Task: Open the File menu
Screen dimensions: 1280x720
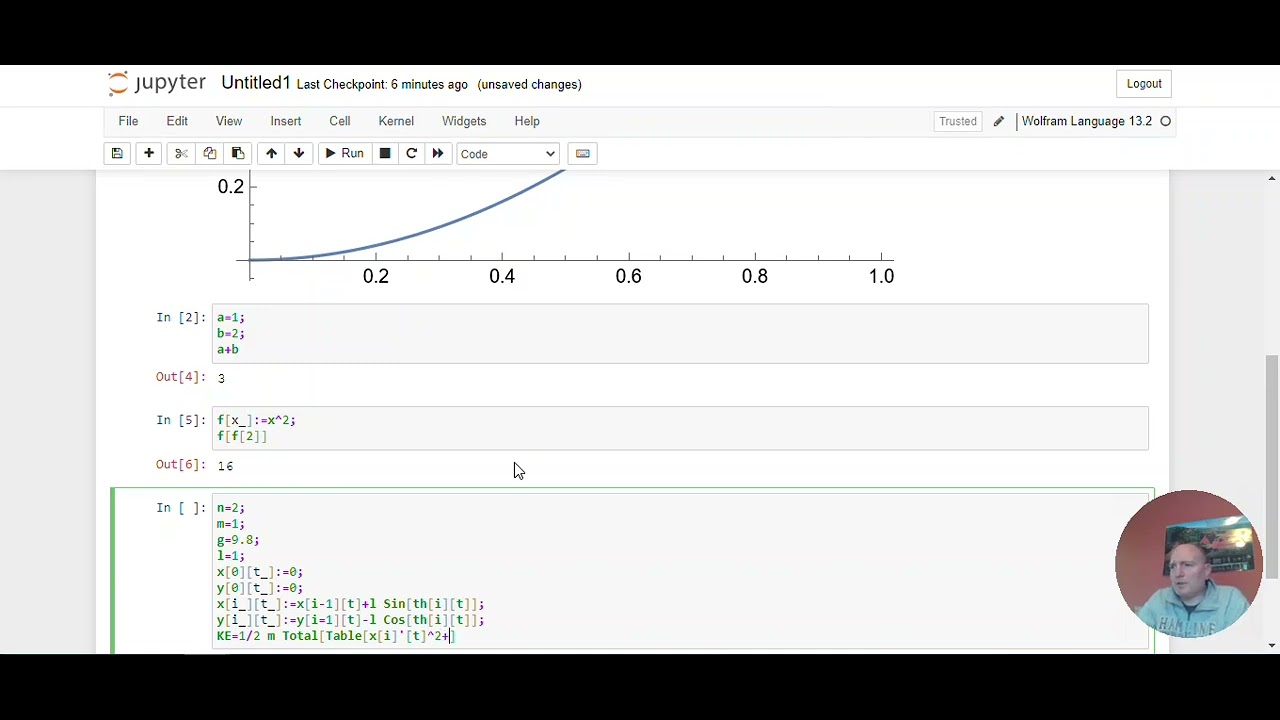Action: [x=128, y=121]
